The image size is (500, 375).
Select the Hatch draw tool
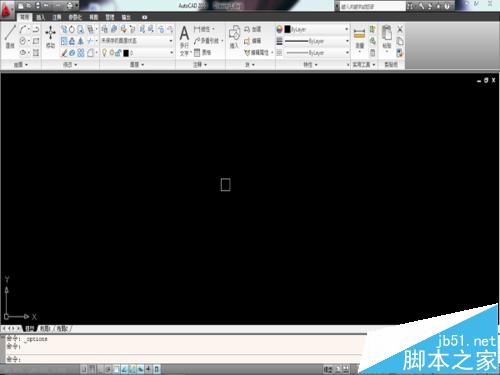[36, 52]
